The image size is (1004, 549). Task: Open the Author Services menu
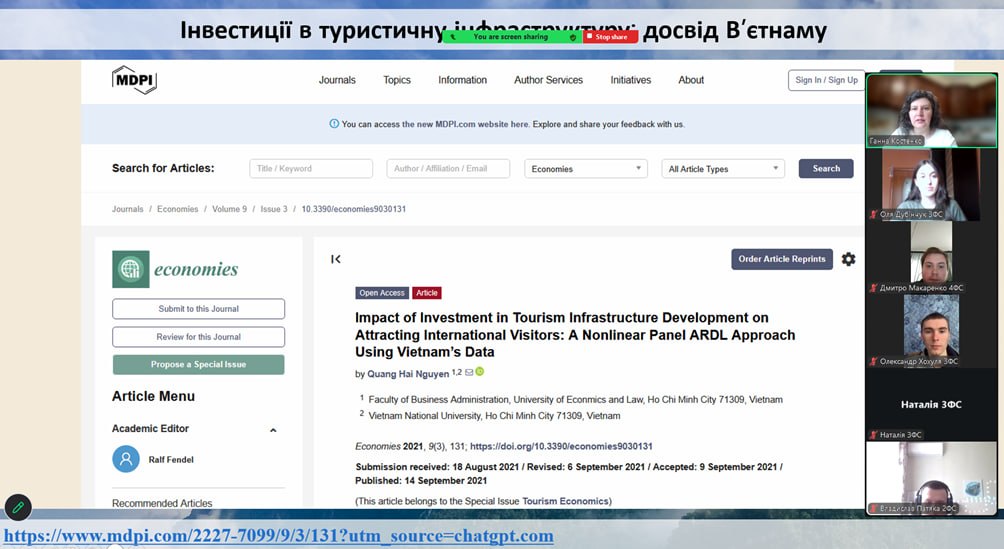pos(548,80)
